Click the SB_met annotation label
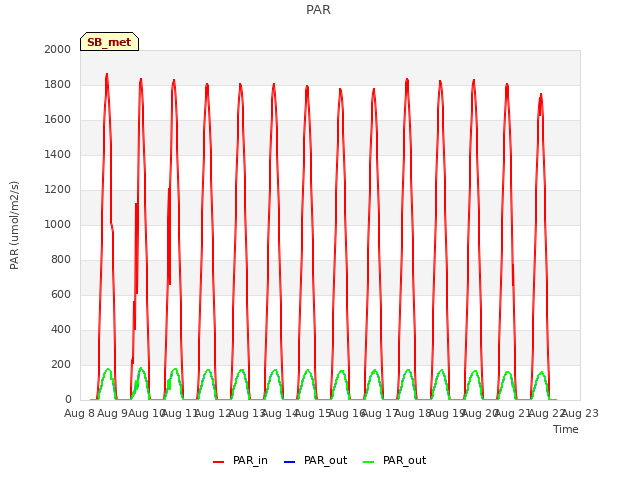This screenshot has width=640, height=480. click(x=109, y=42)
